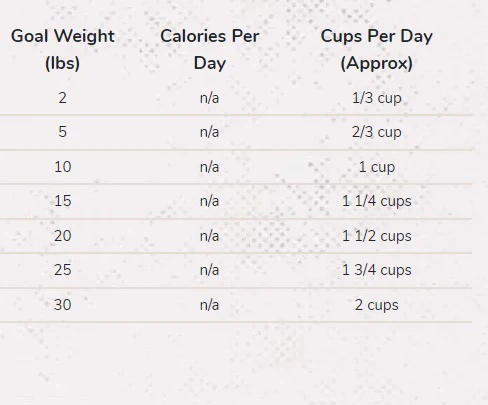Click the 2/3 cup cell
Screen dimensions: 488x405
pyautogui.click(x=377, y=132)
